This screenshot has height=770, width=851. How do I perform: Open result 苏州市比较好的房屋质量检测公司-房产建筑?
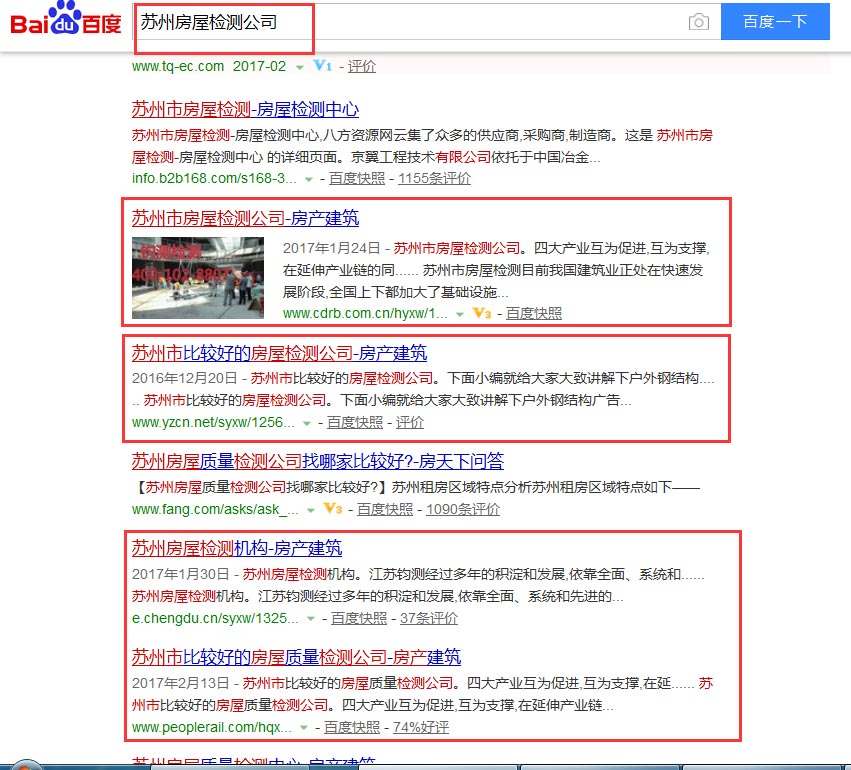(296, 657)
